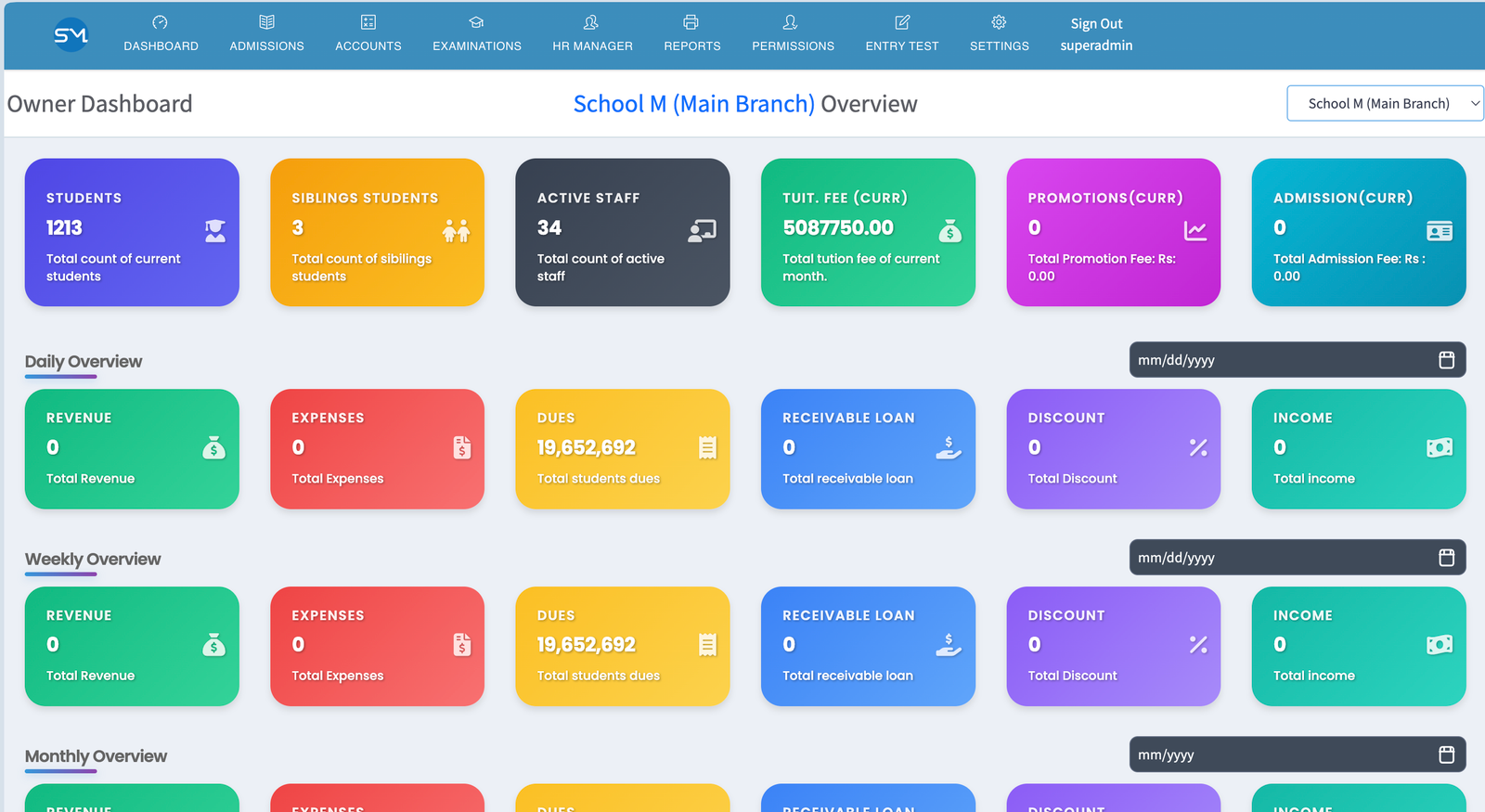Click the hand-dollar icon in Weekly Receivable Loan card
1485x812 pixels.
click(x=949, y=645)
